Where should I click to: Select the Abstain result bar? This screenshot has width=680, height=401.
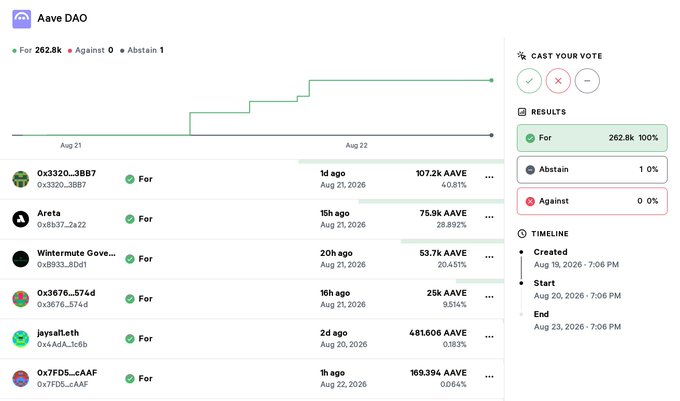pos(592,170)
